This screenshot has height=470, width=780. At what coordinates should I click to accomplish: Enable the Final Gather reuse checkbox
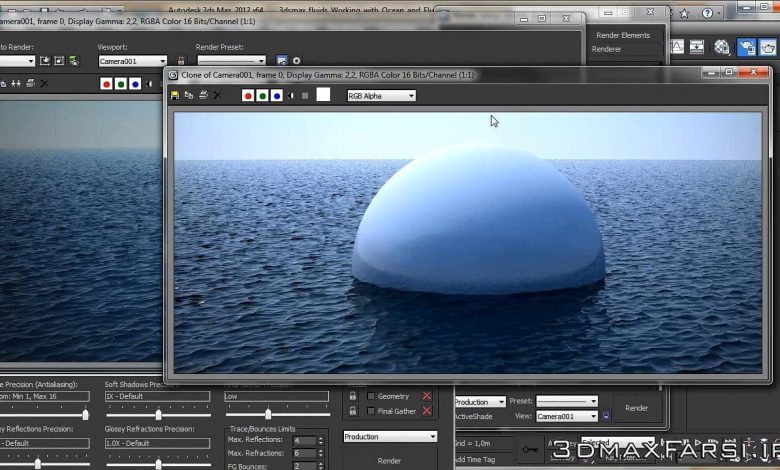(371, 411)
